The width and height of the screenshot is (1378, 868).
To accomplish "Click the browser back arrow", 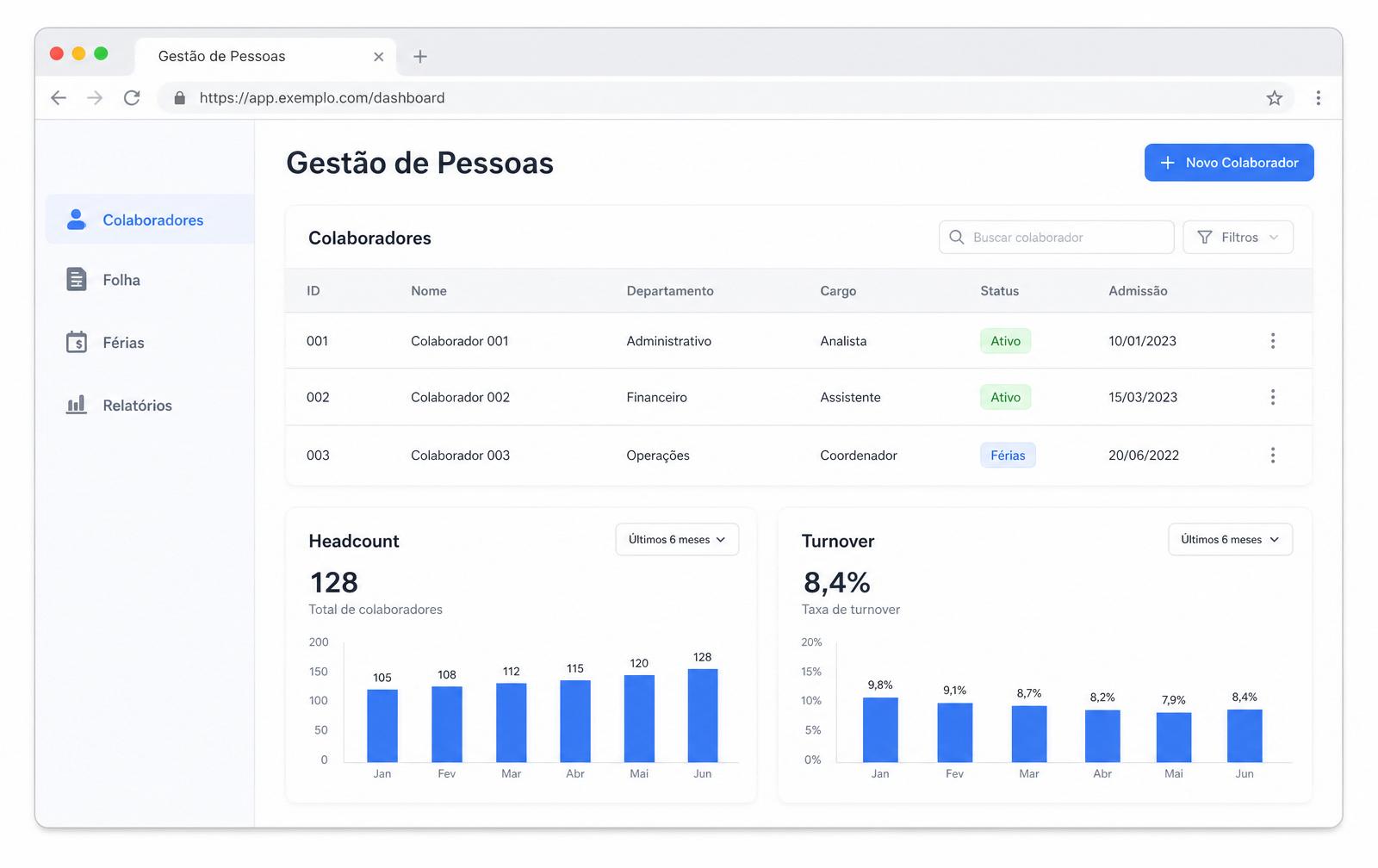I will pyautogui.click(x=59, y=98).
